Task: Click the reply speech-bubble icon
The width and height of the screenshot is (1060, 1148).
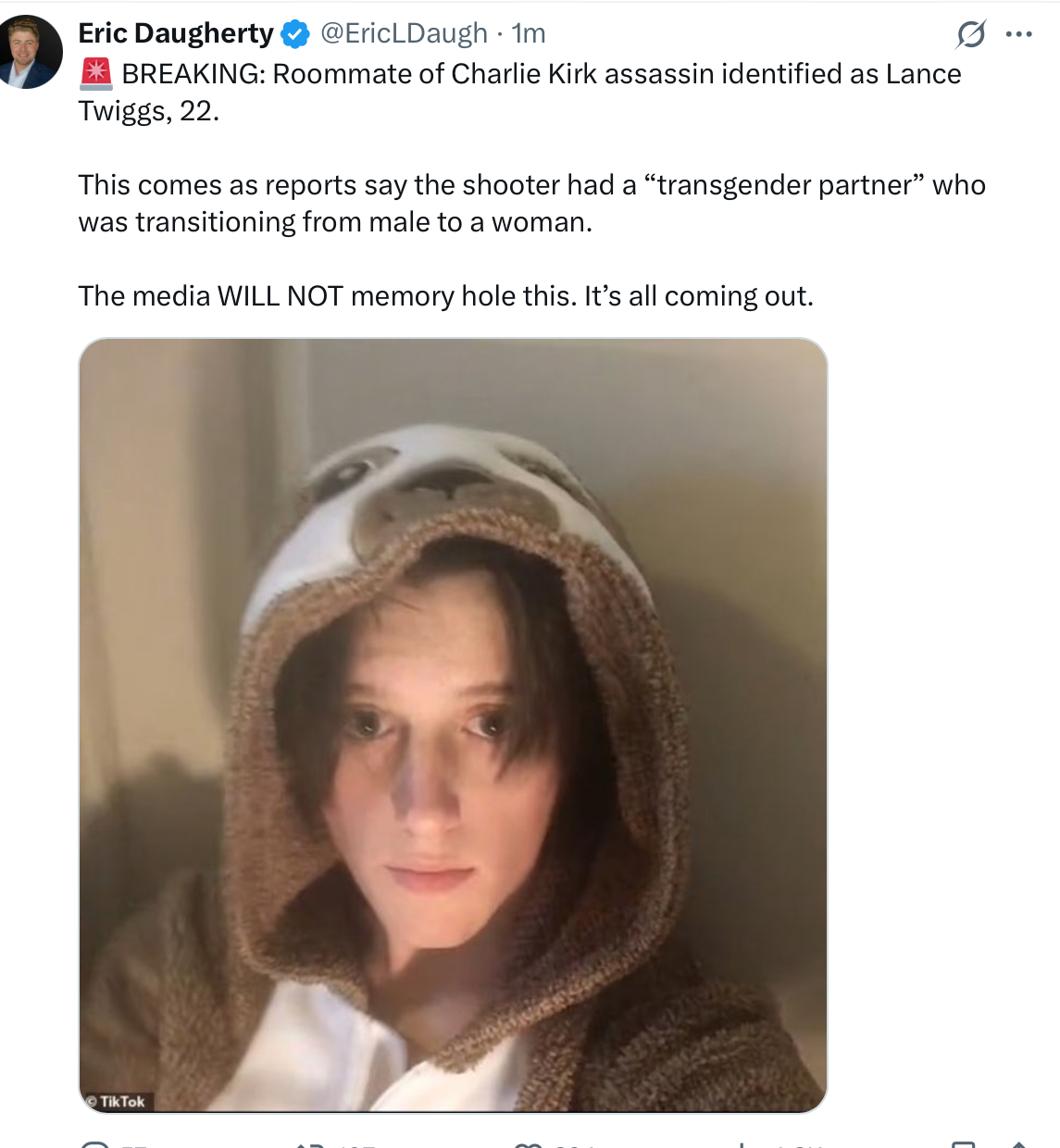Action: [x=95, y=1145]
